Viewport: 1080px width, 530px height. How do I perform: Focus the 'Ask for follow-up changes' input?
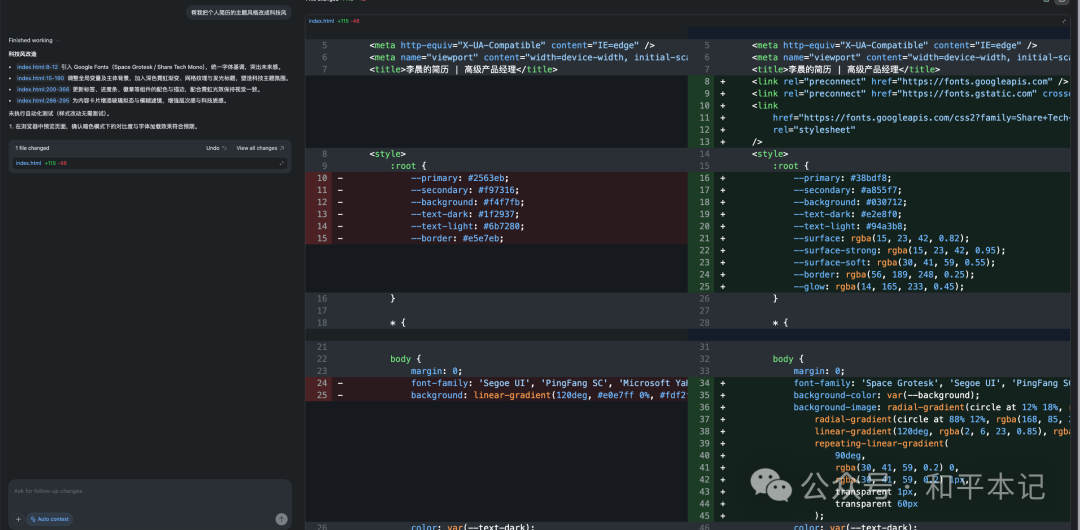coord(150,491)
